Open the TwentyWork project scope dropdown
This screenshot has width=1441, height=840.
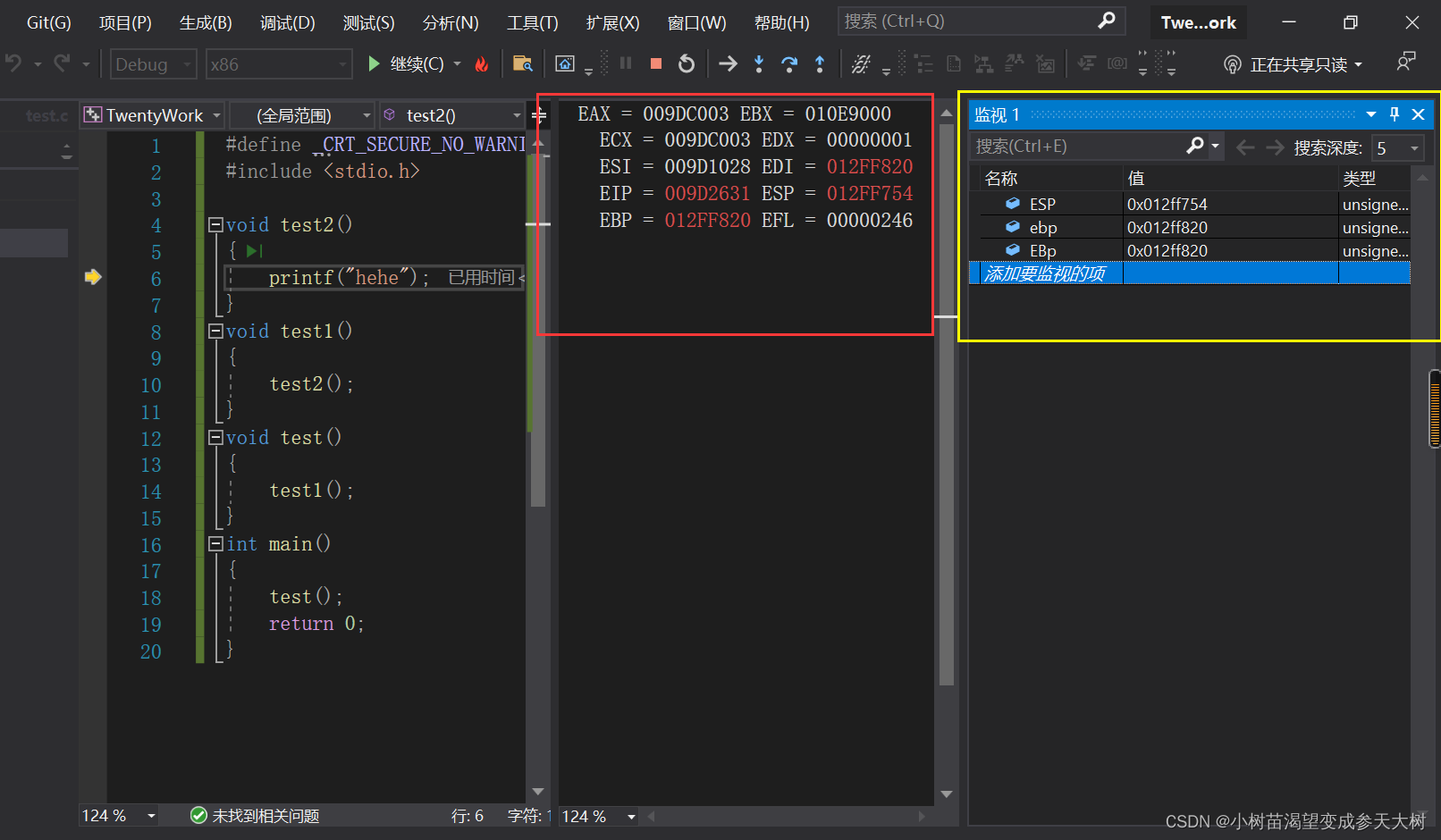coord(152,115)
